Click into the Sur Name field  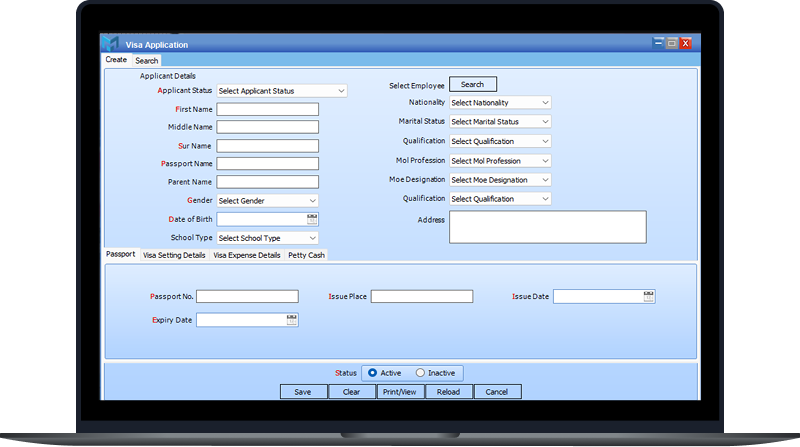point(267,146)
